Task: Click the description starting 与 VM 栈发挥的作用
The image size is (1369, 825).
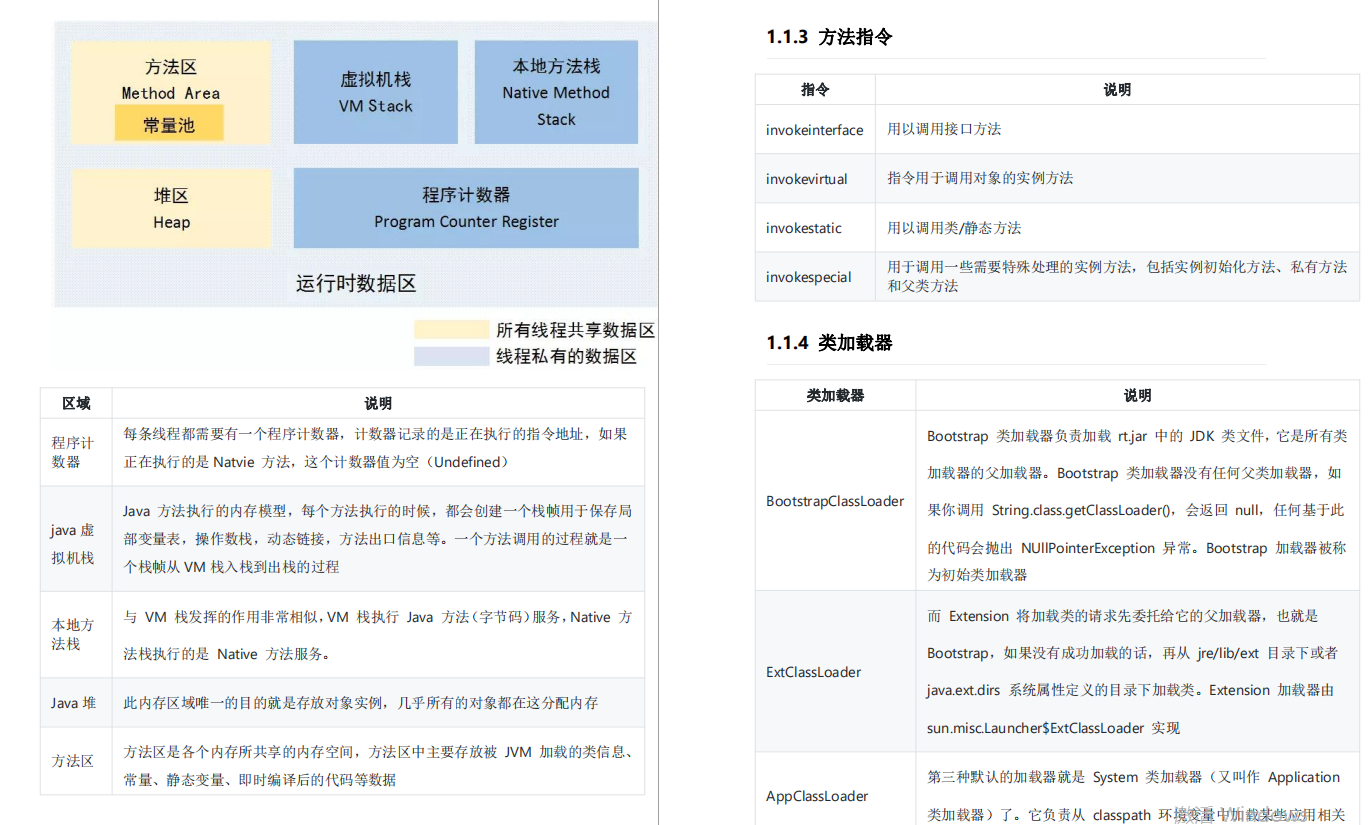Action: pyautogui.click(x=377, y=636)
